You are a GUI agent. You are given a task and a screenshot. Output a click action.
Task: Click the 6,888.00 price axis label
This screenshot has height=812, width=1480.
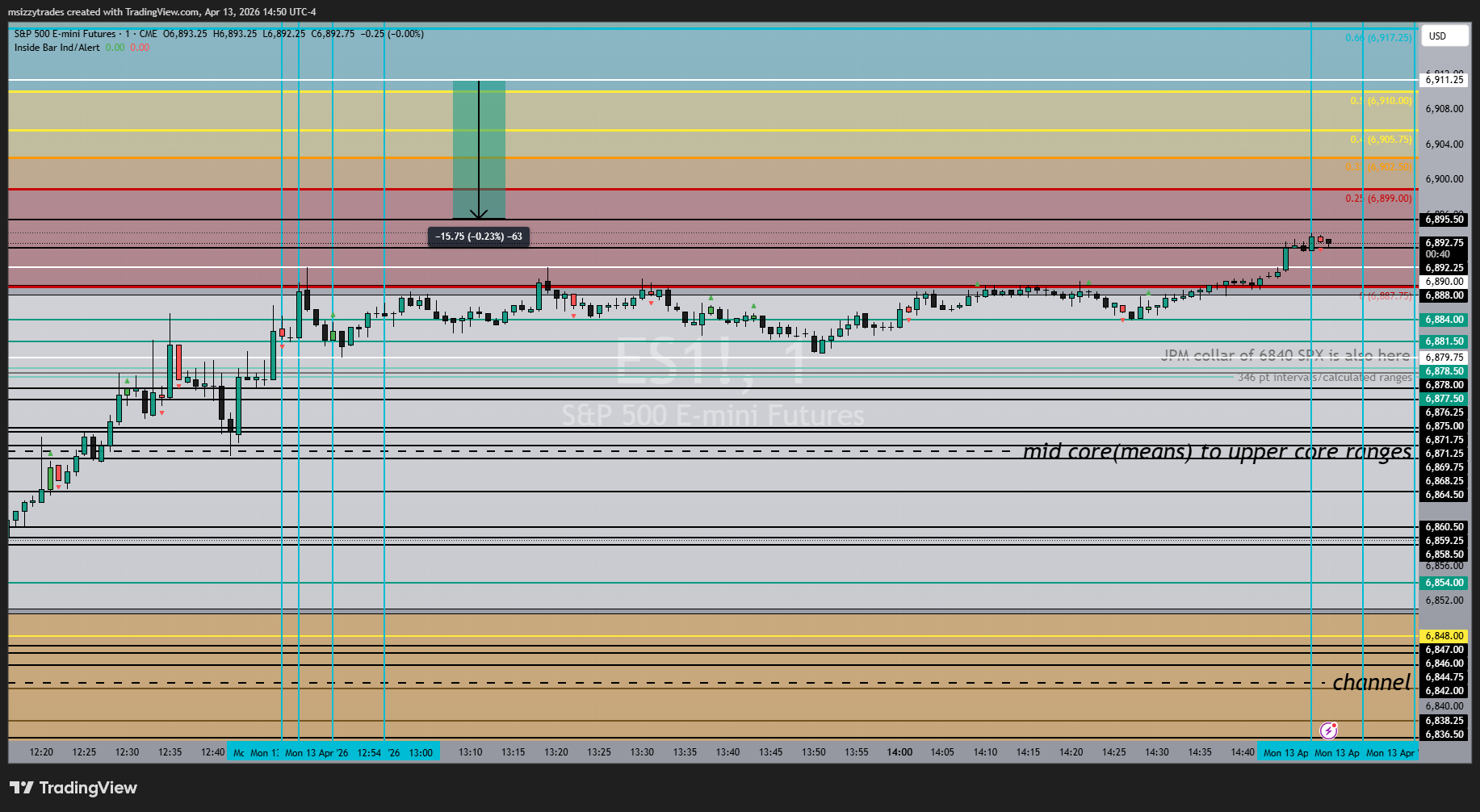(x=1444, y=295)
